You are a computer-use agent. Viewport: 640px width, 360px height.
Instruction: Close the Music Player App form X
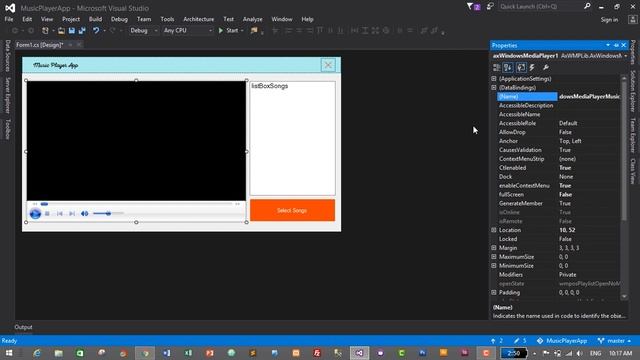328,65
